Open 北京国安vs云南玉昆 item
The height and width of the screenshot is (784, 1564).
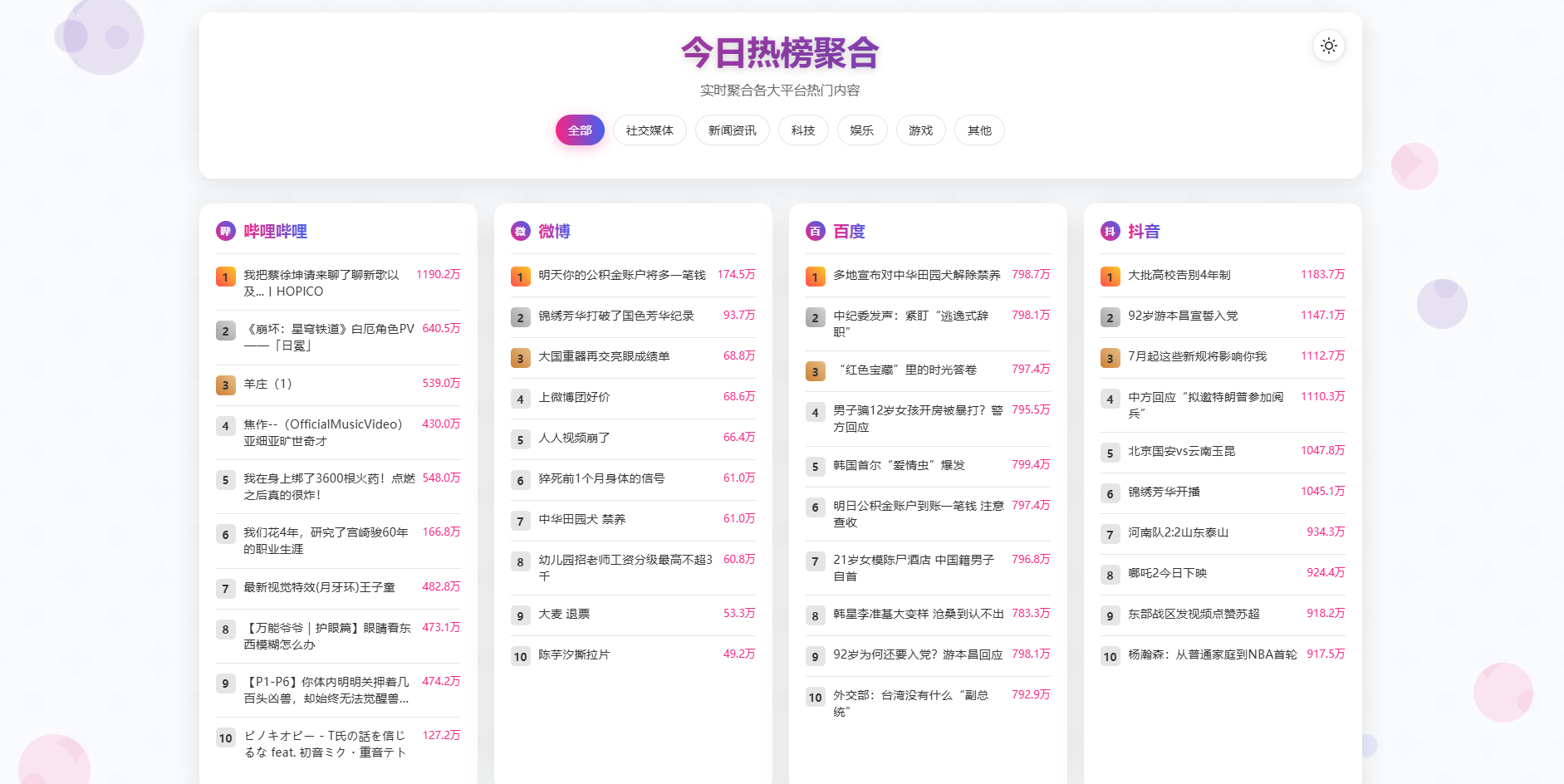click(x=1182, y=451)
